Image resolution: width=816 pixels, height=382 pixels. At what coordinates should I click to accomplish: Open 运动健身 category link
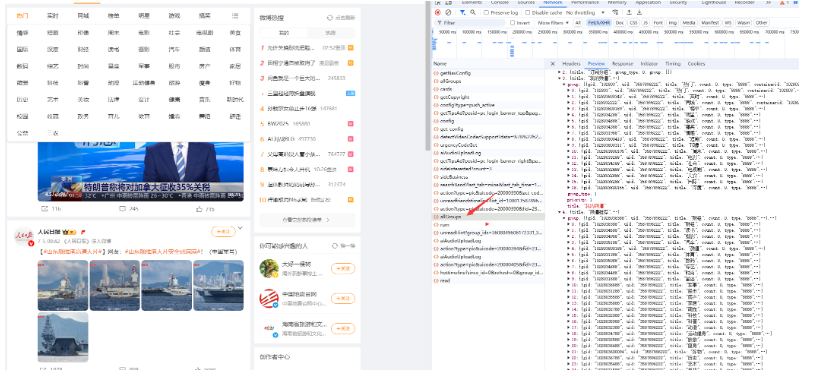tap(144, 83)
